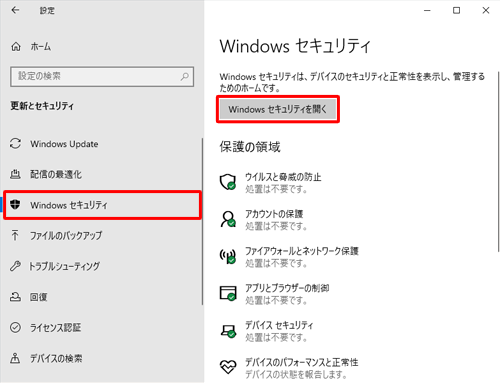Screen dimensions: 500x383
Task: Click the device health heart icon
Action: coord(228,367)
